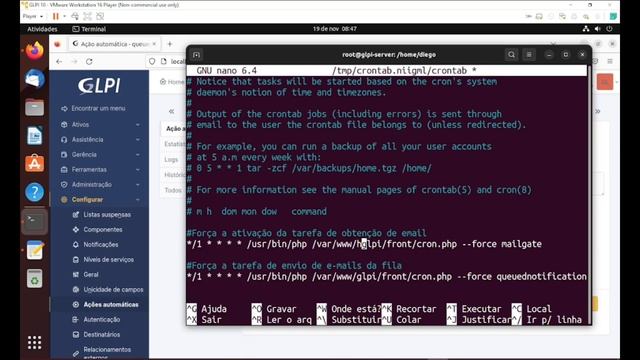Open the Trash icon in dock
The height and width of the screenshot is (360, 640).
(x=35, y=279)
